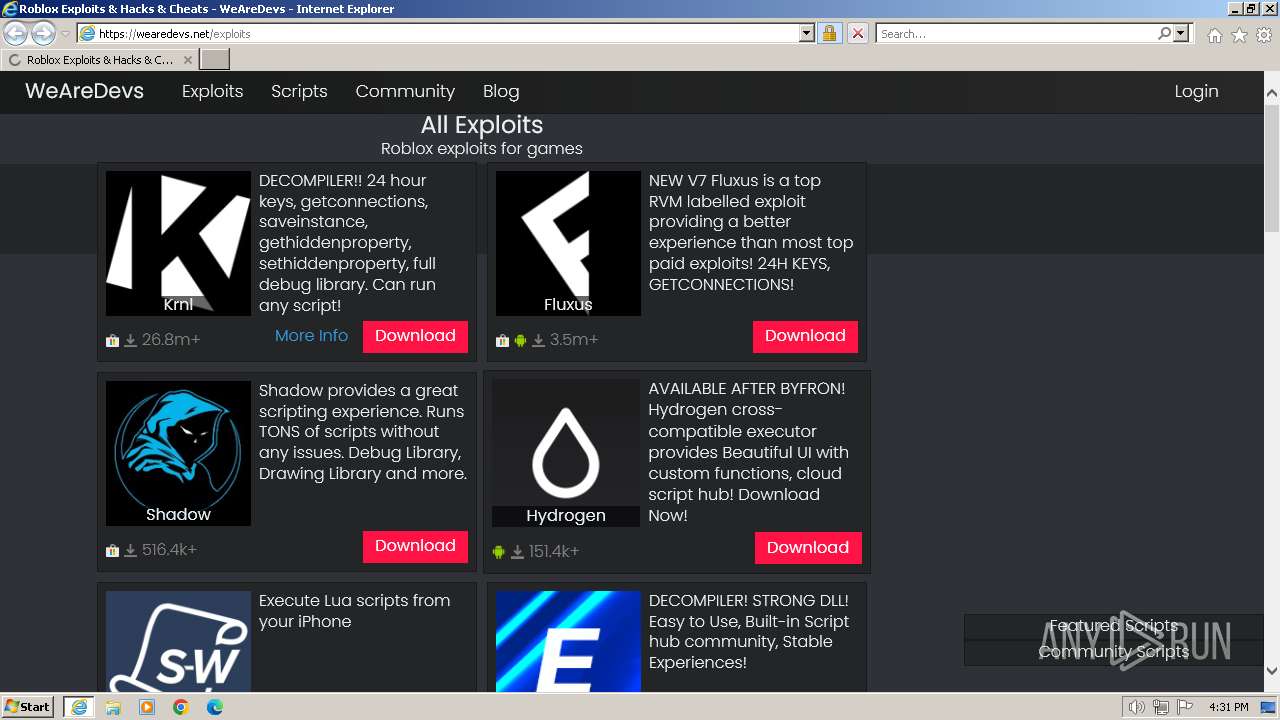
Task: Download the Hydrogen exploit
Action: [808, 548]
